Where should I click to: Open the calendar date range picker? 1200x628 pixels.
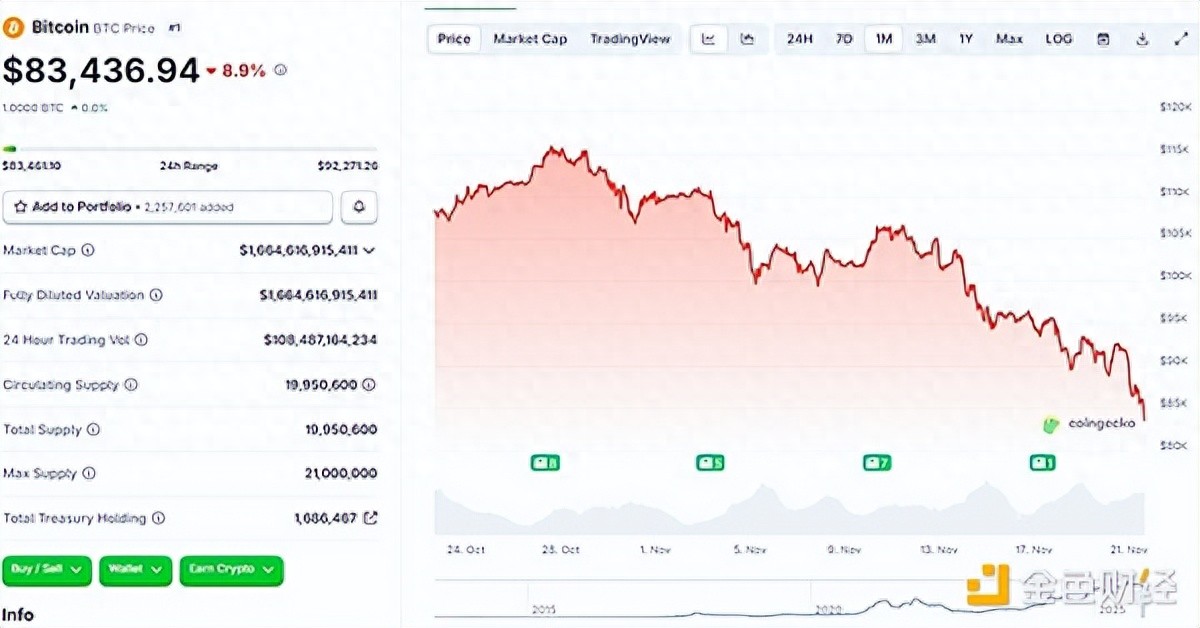1103,39
